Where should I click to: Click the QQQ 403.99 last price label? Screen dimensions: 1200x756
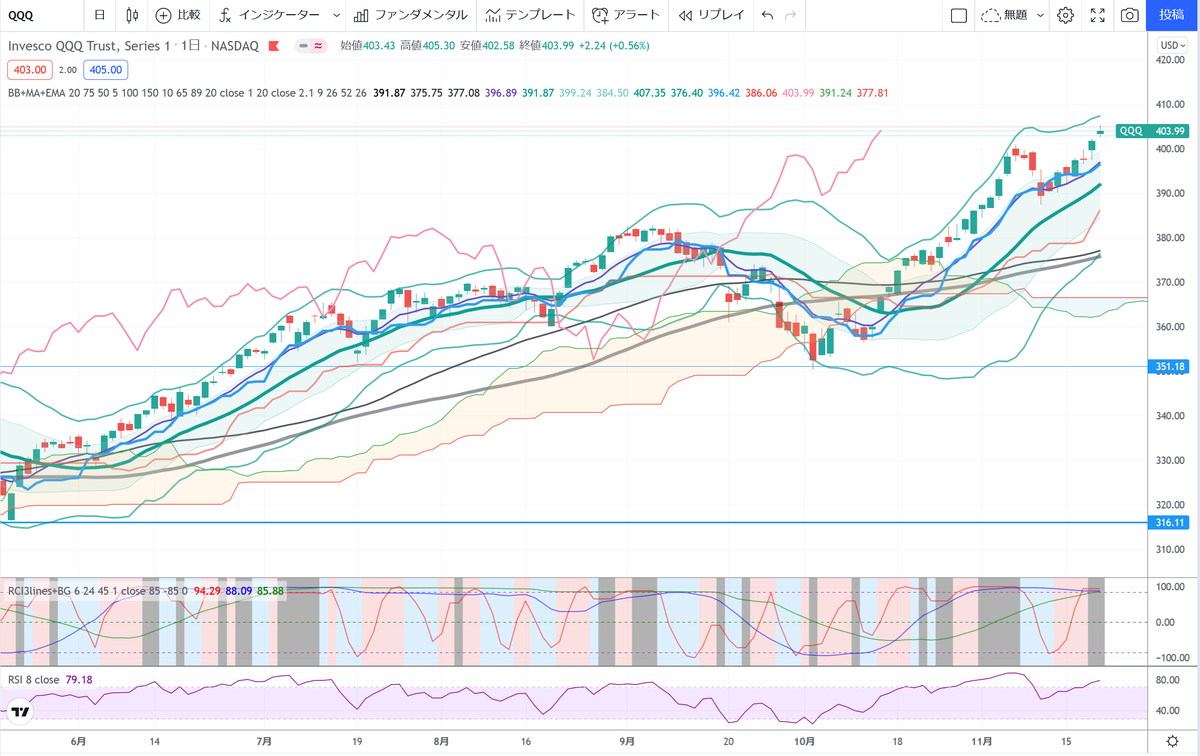tap(1152, 131)
